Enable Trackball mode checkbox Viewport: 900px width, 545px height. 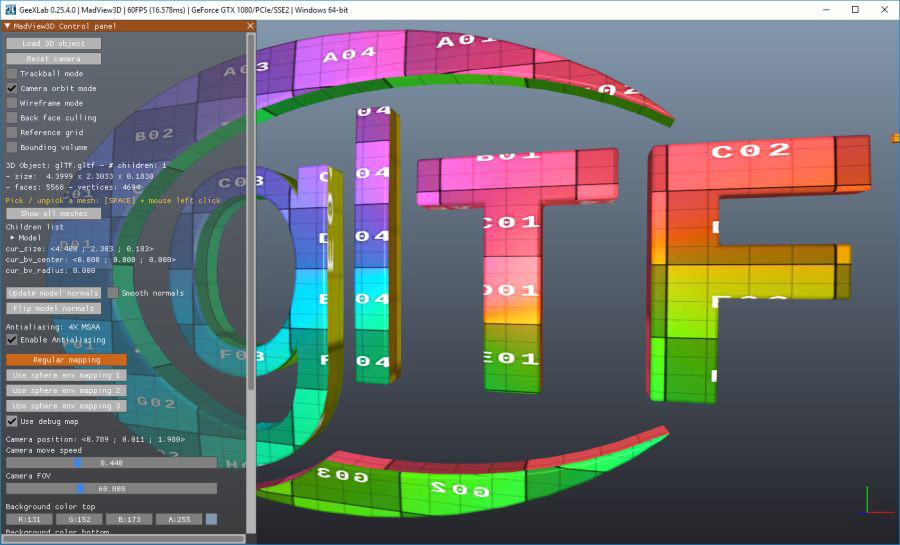pos(11,73)
